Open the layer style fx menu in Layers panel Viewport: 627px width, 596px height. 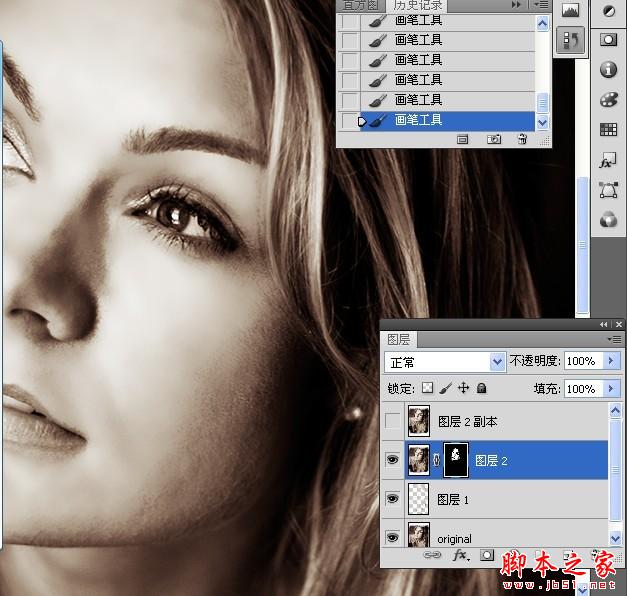pos(461,555)
